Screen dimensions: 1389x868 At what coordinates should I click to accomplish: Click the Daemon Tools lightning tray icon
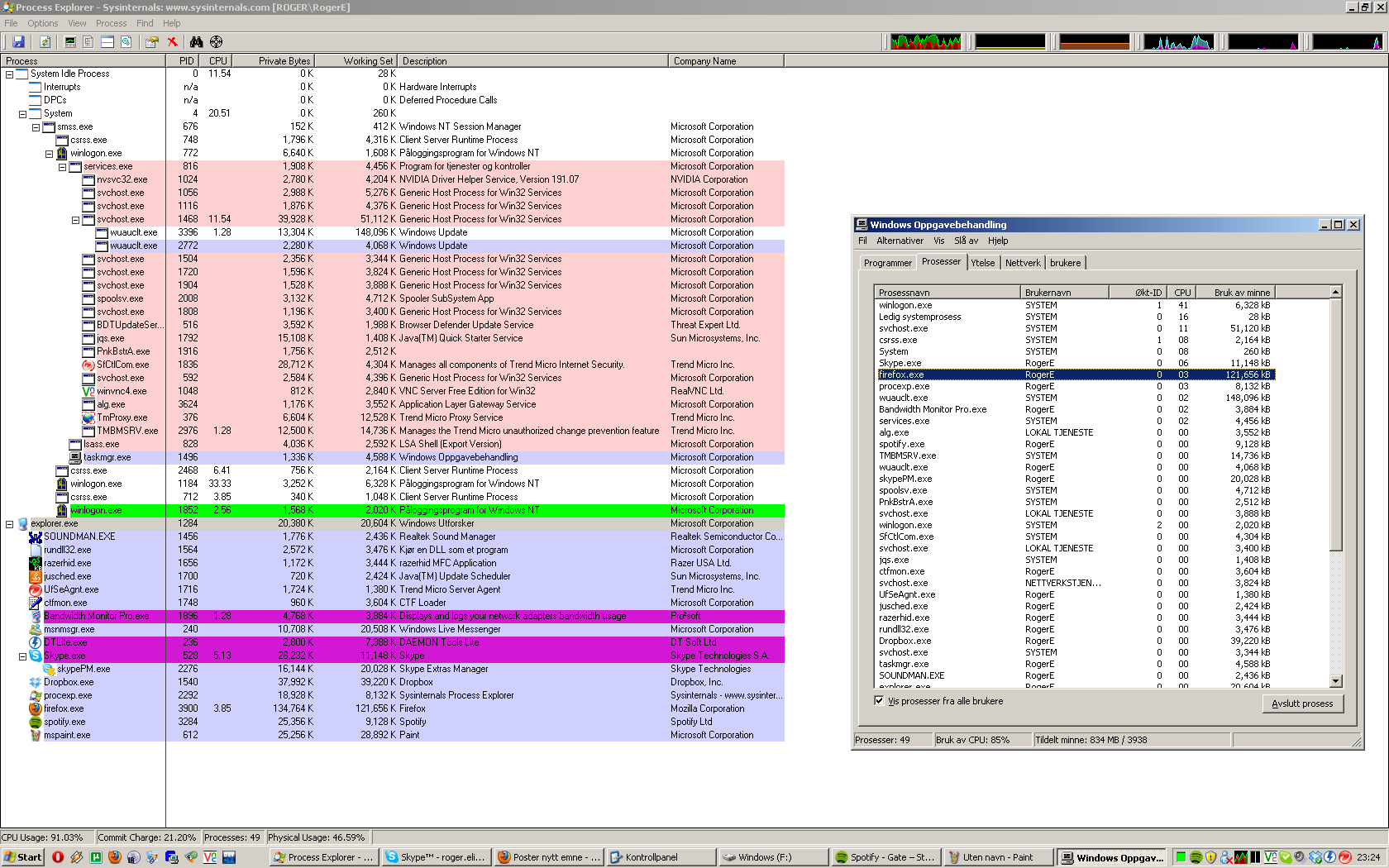pos(1329,857)
